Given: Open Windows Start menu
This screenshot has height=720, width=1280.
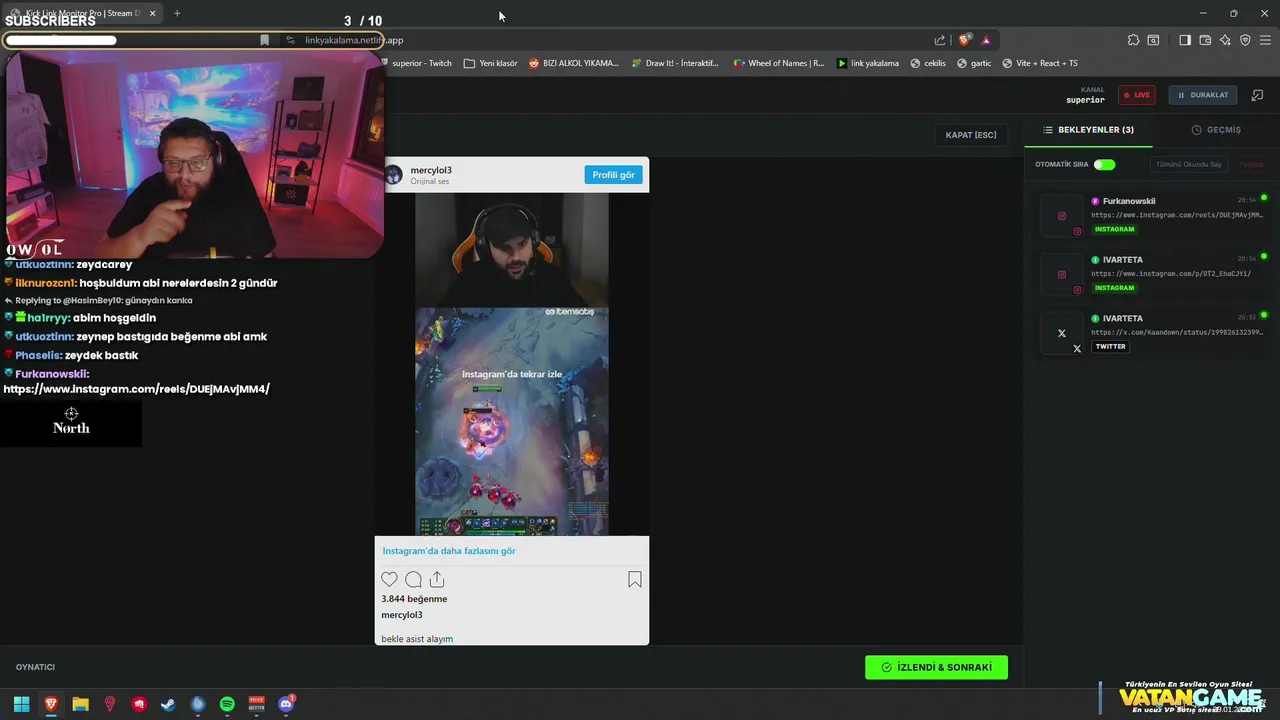Looking at the screenshot, I should pyautogui.click(x=21, y=704).
